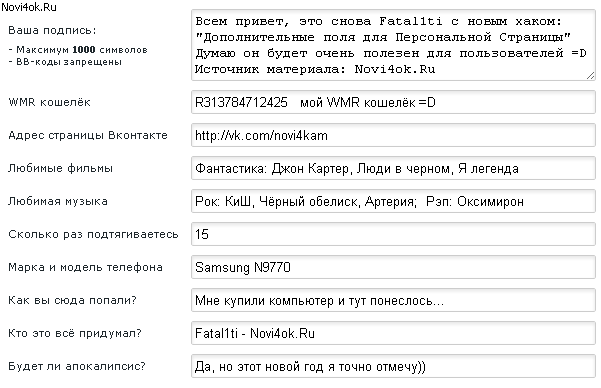Click the Как вы сюда попали? label

[72, 300]
